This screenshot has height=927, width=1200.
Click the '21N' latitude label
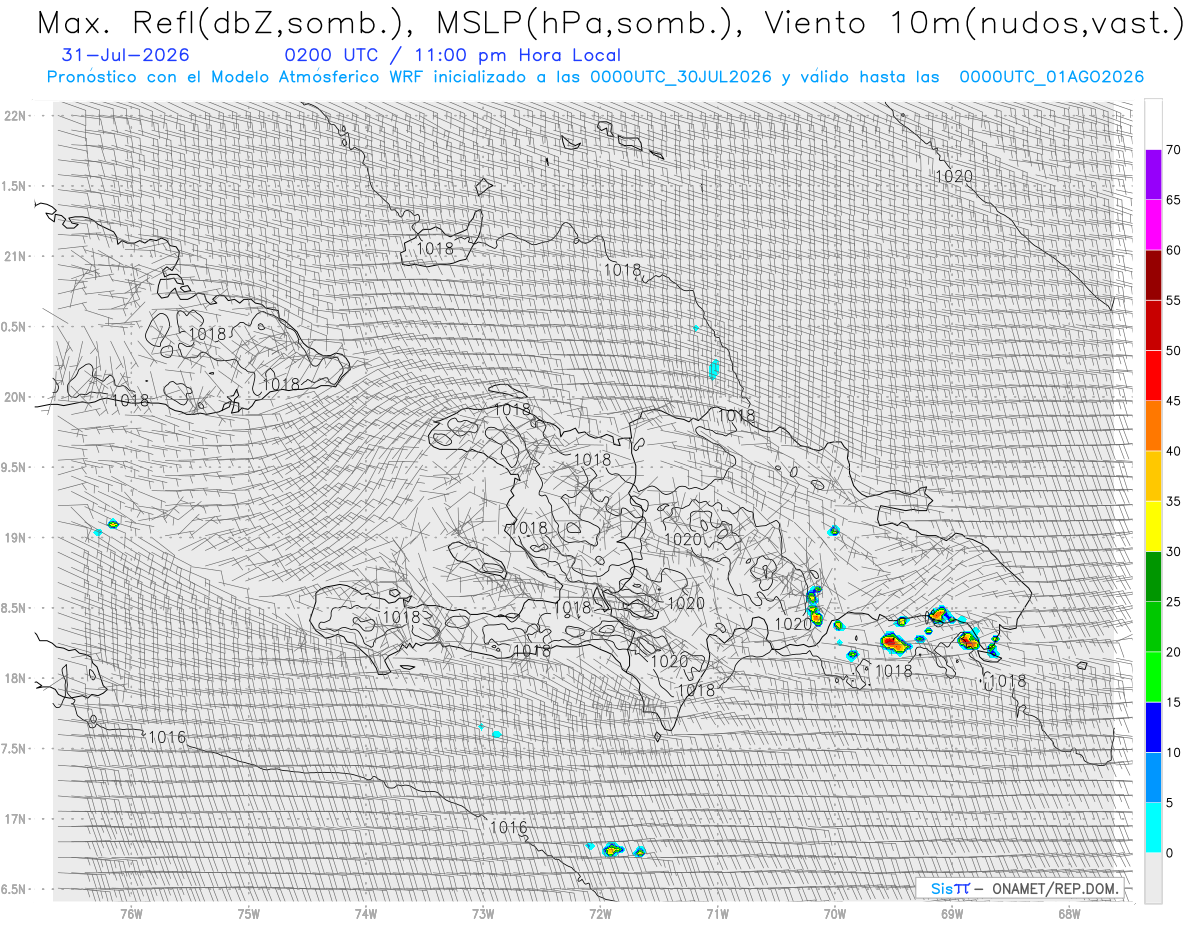tap(17, 256)
